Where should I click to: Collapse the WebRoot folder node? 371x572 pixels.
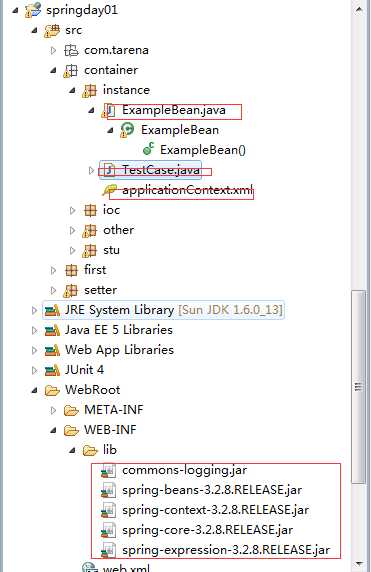[34, 391]
